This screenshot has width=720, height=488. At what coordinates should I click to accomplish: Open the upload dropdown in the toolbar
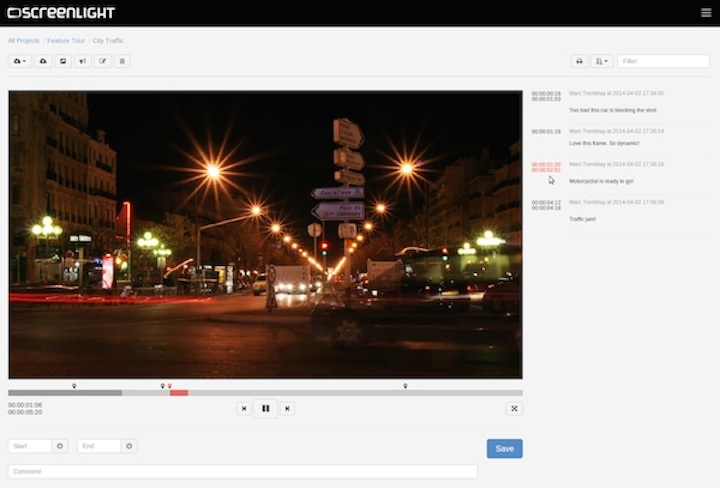[19, 61]
